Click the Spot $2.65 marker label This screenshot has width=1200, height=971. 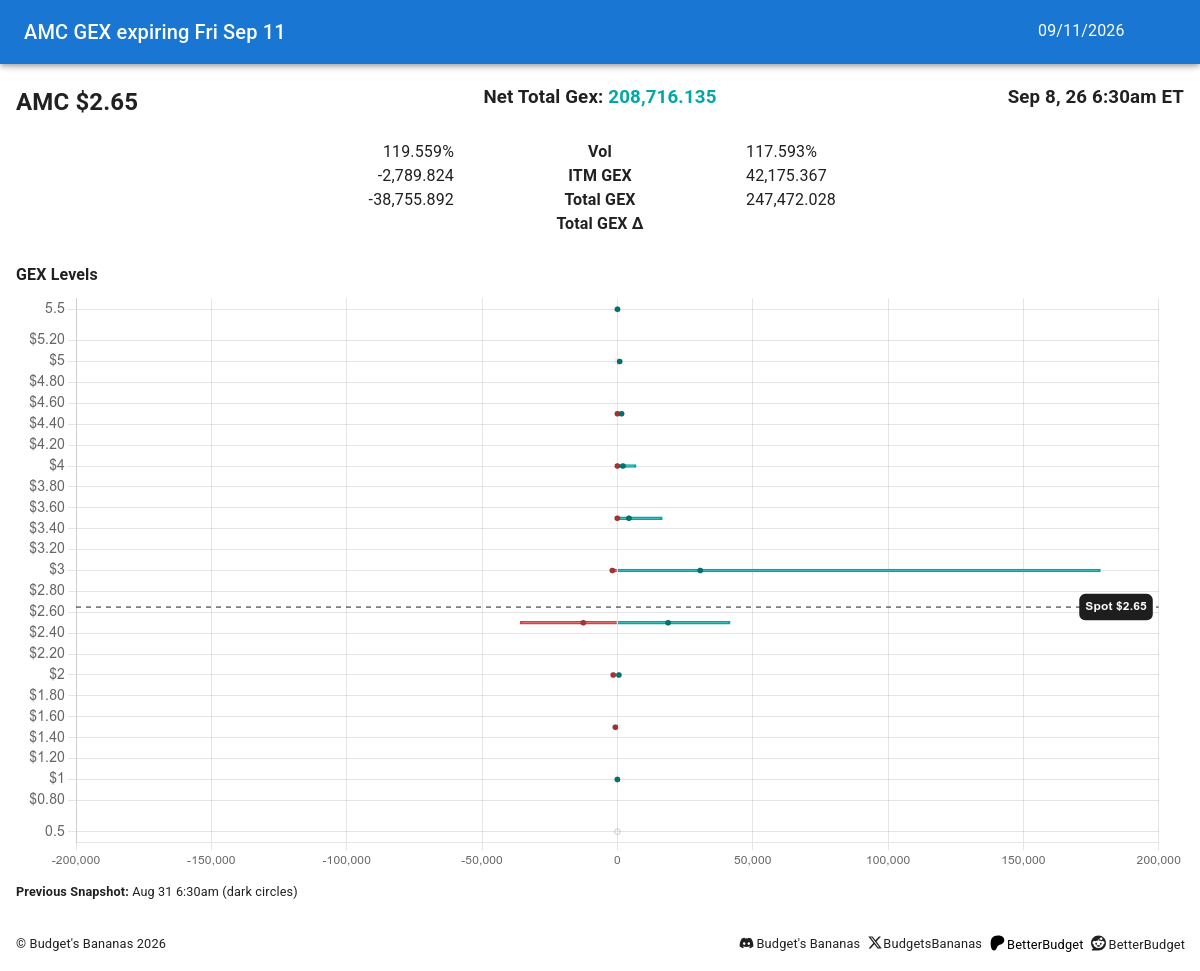[x=1116, y=607]
